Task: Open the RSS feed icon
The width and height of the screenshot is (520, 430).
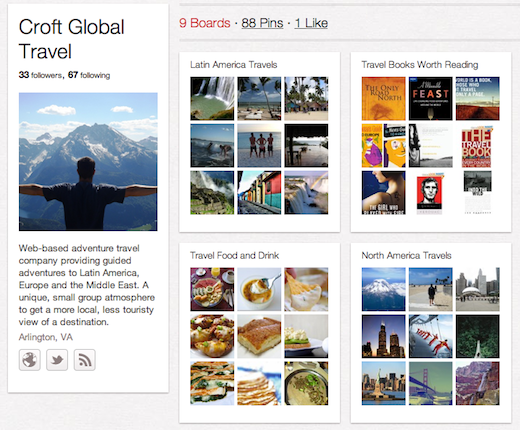Action: click(x=85, y=360)
